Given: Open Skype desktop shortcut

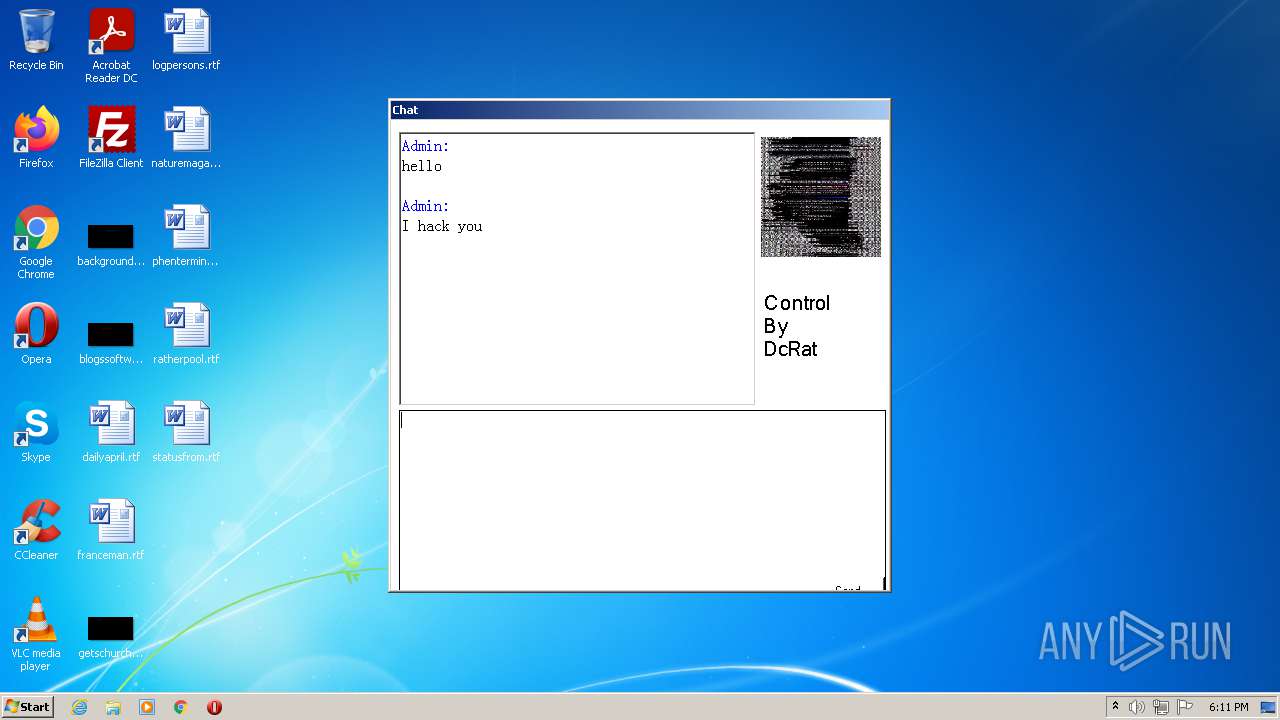Looking at the screenshot, I should click(x=36, y=432).
